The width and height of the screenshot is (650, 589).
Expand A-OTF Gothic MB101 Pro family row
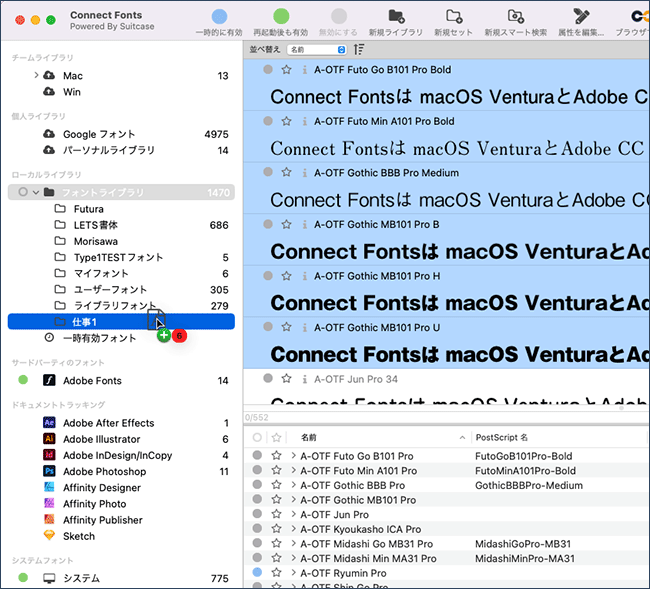tap(293, 499)
